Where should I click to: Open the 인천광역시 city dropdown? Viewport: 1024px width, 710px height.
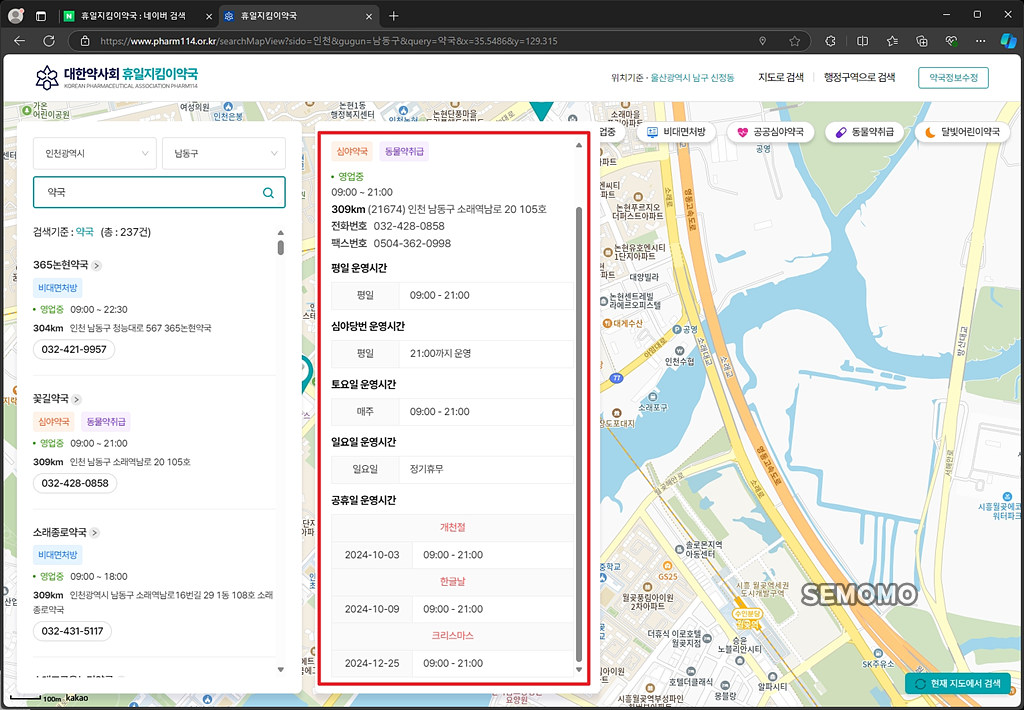[x=95, y=153]
